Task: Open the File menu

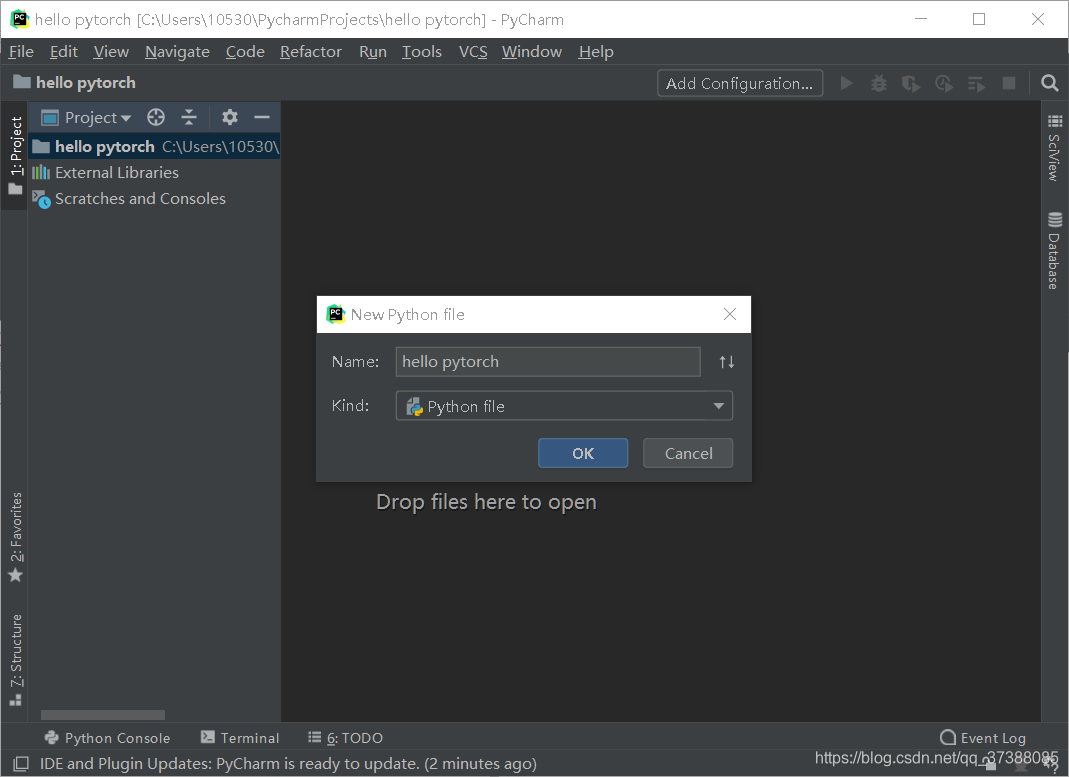Action: pyautogui.click(x=21, y=52)
